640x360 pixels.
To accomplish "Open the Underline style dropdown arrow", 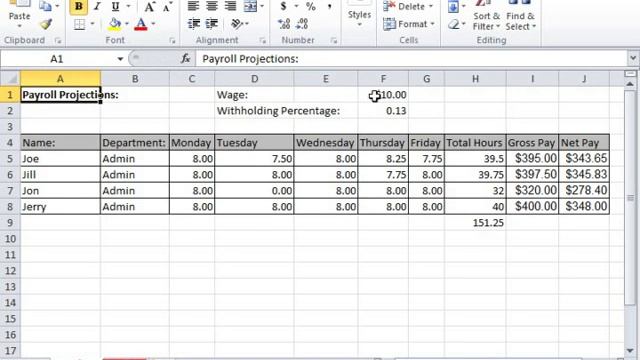I will click(x=128, y=7).
